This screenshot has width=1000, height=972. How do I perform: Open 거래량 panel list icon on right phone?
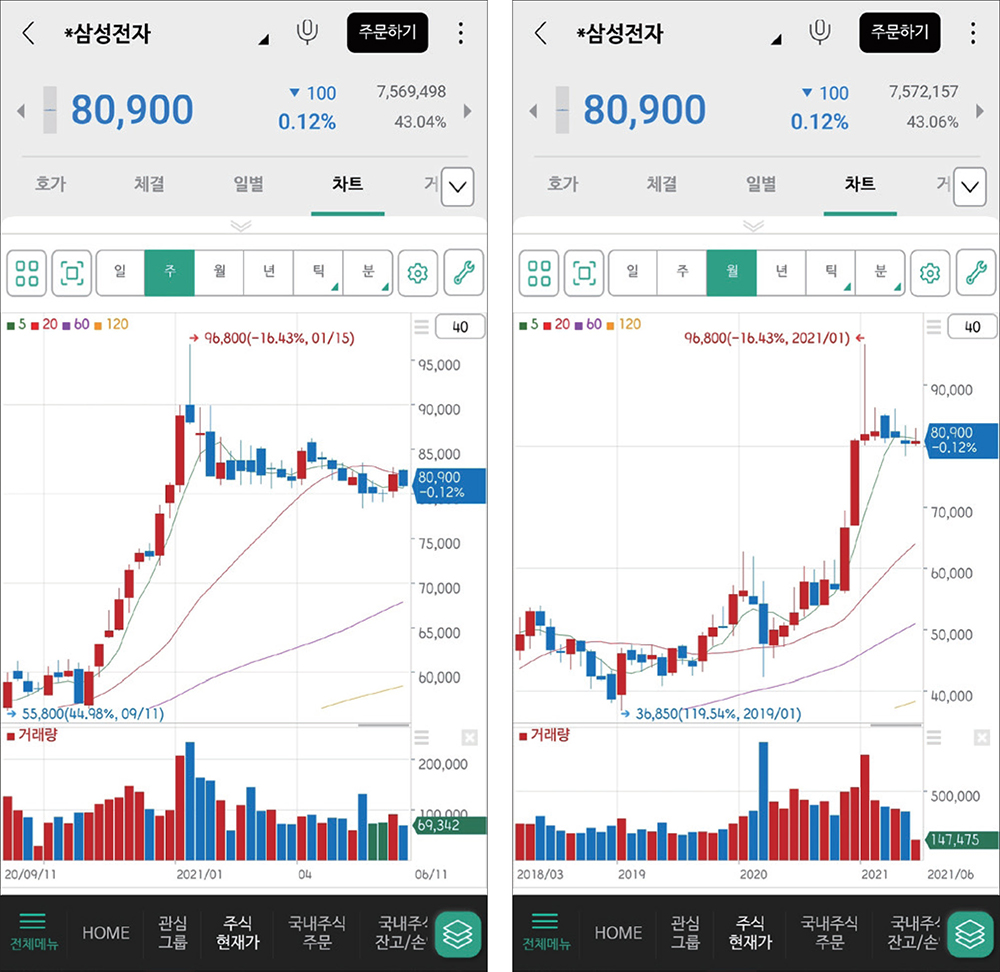click(934, 738)
